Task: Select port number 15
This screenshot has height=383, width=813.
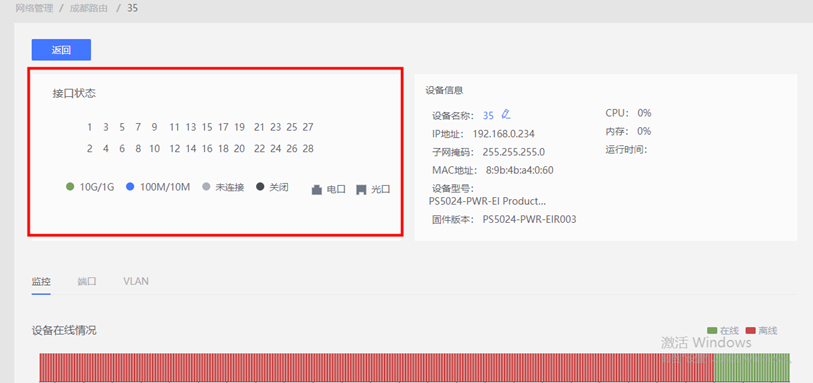Action: coord(207,127)
